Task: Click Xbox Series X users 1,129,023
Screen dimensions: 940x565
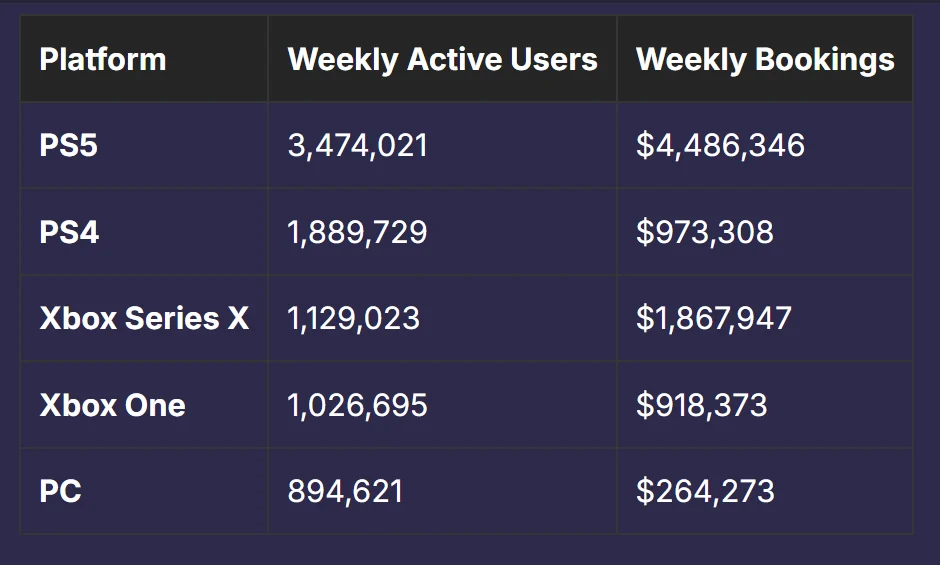Action: [x=353, y=318]
